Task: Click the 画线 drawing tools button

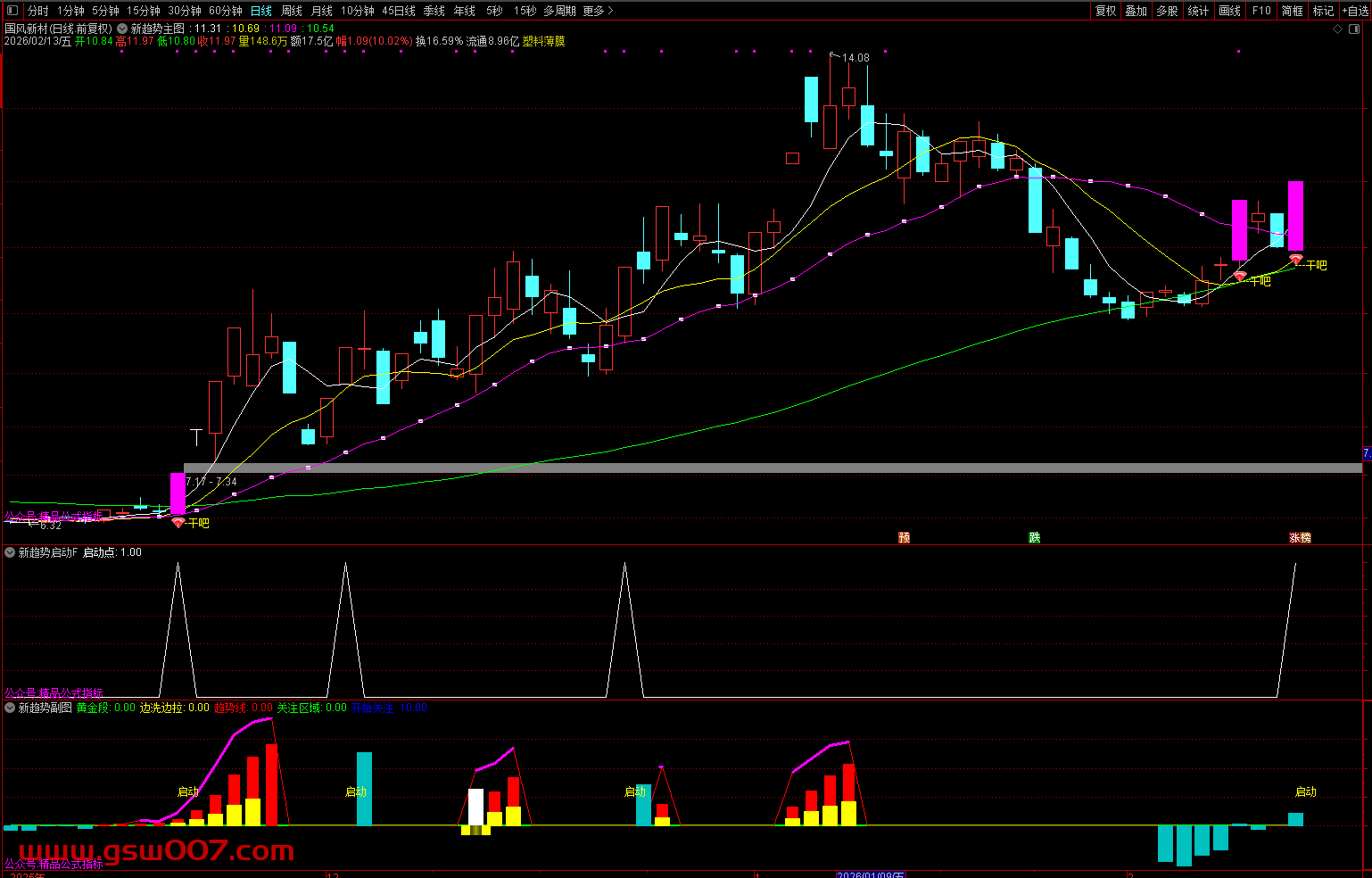Action: [1230, 11]
